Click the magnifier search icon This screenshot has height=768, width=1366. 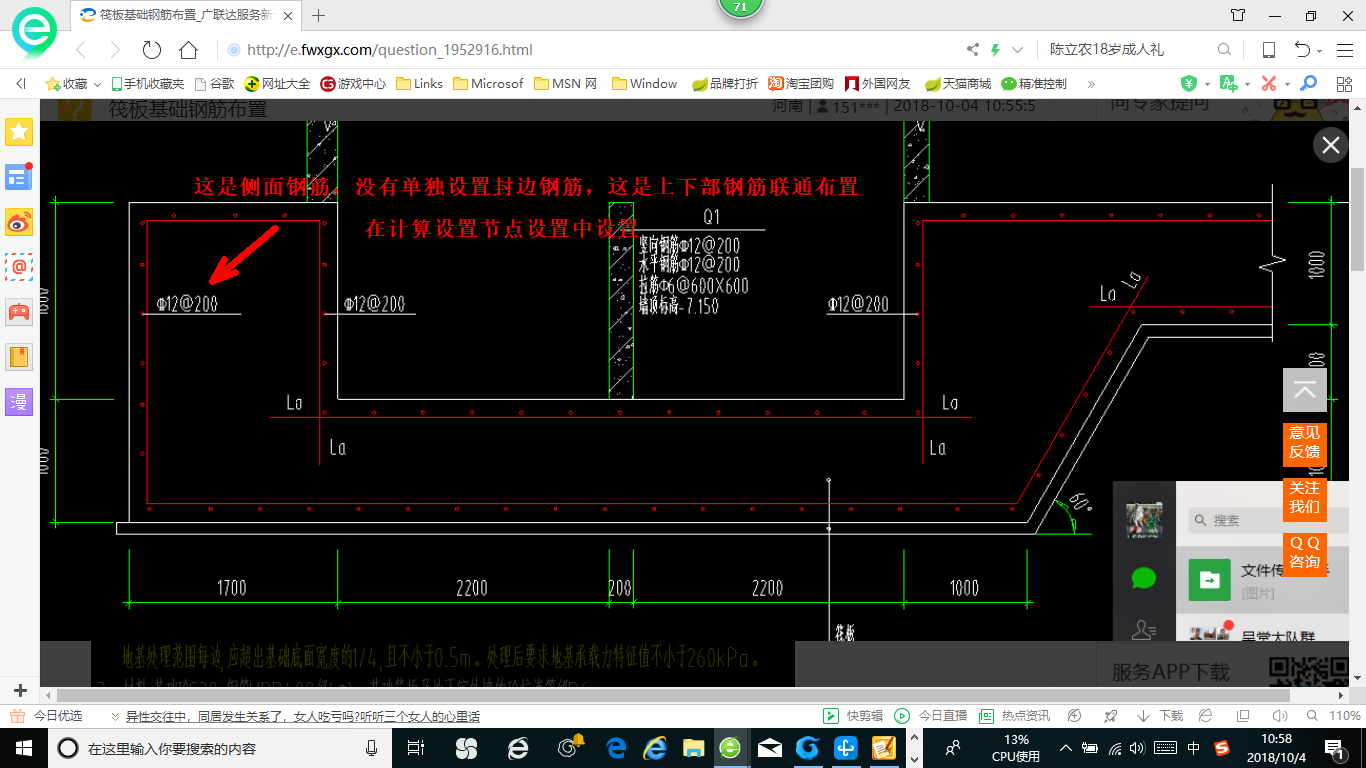1224,50
